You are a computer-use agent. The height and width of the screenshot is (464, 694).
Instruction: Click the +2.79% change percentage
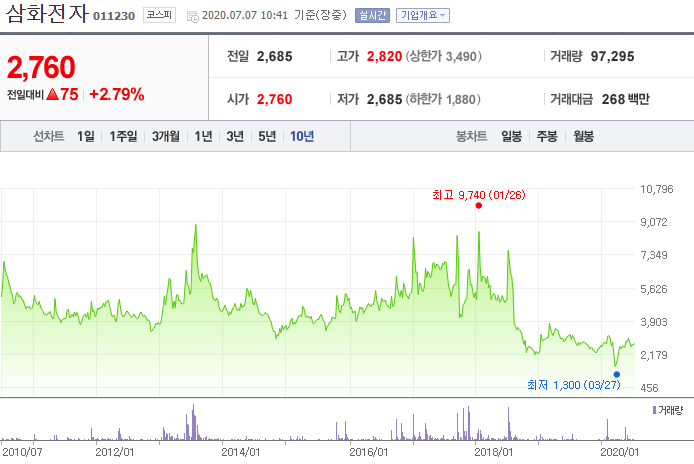coord(116,94)
